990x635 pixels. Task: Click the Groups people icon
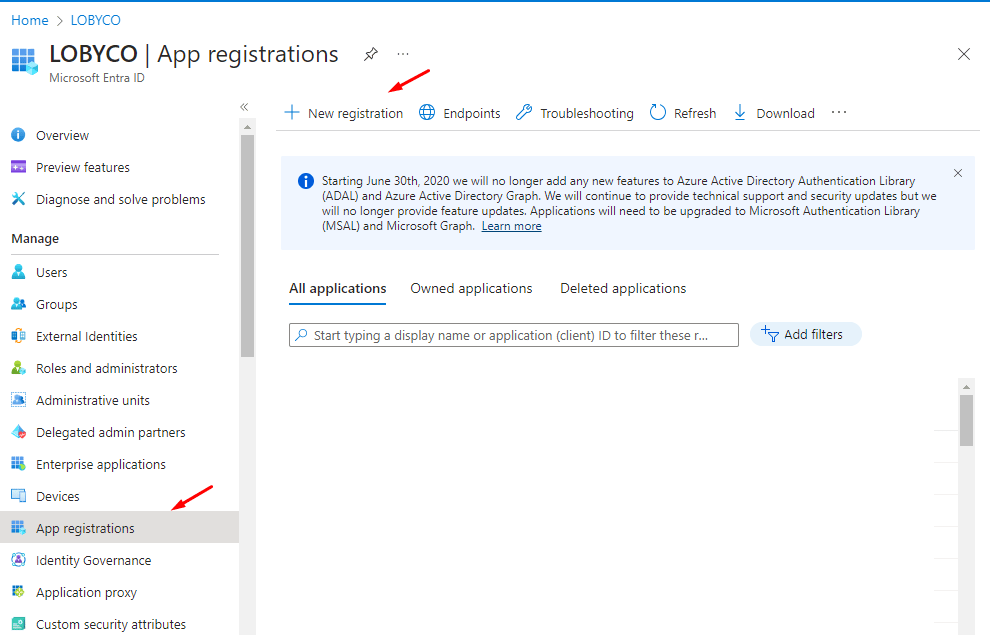pos(18,304)
